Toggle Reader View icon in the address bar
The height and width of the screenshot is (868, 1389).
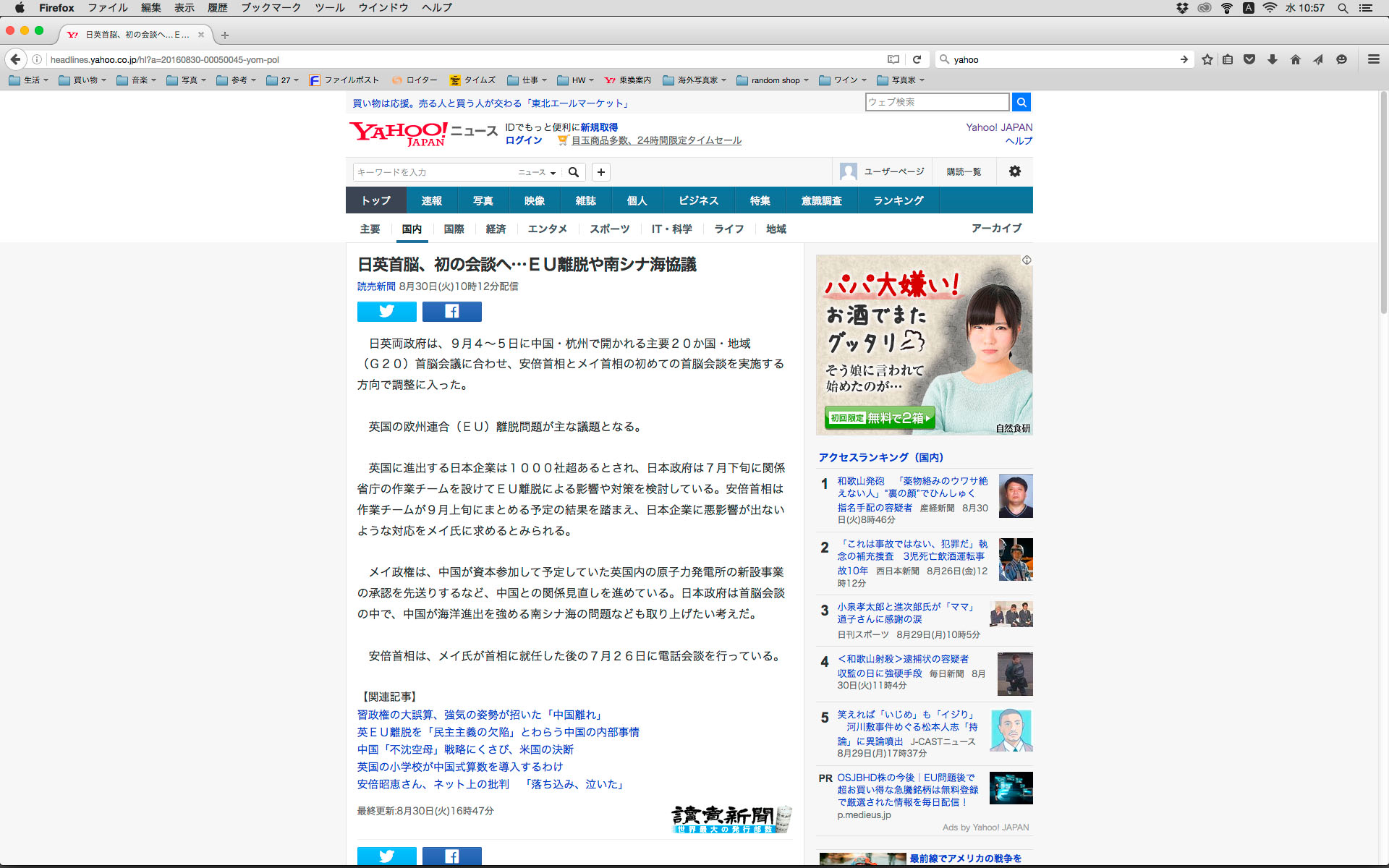point(893,59)
